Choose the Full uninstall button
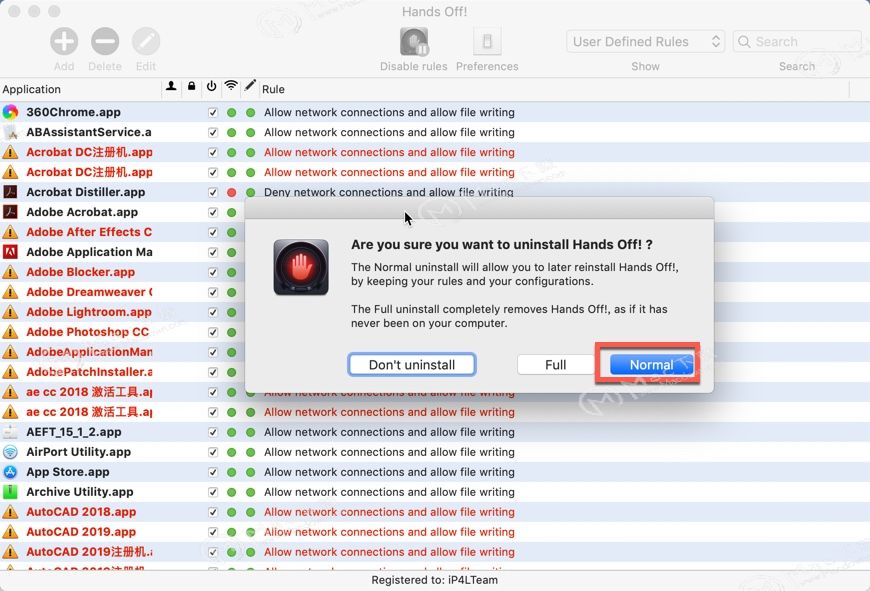The image size is (870, 591). pos(555,365)
